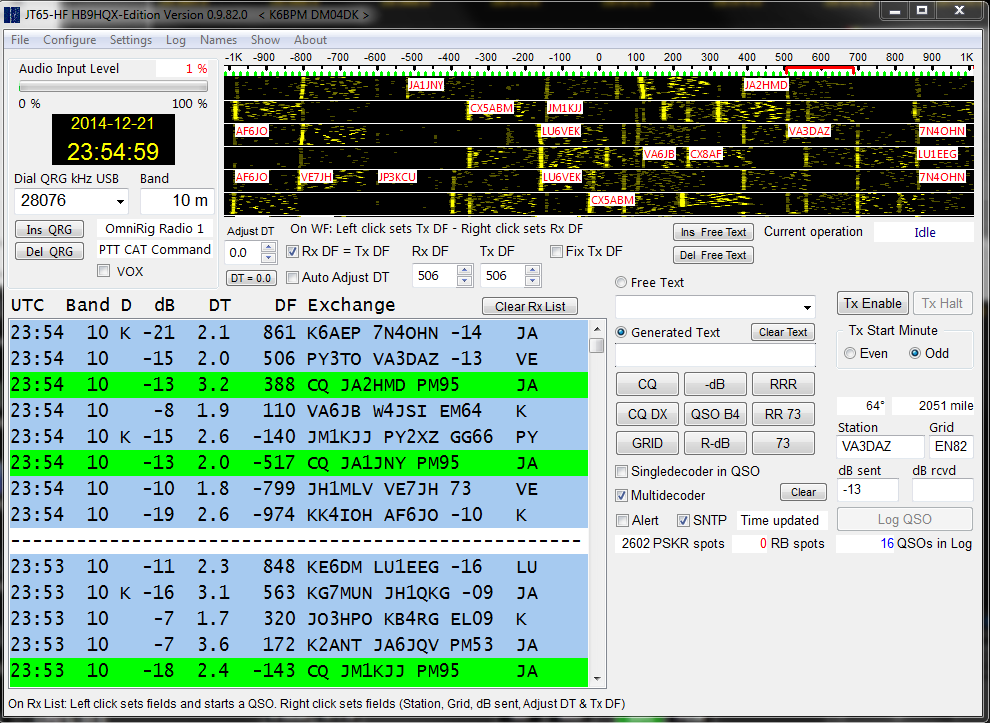The height and width of the screenshot is (723, 990).
Task: Click the Clear Text button
Action: pyautogui.click(x=783, y=332)
